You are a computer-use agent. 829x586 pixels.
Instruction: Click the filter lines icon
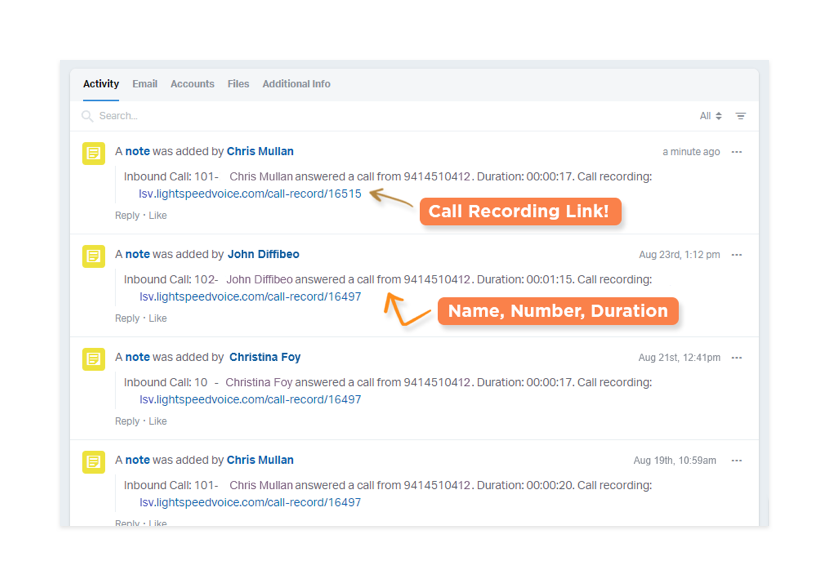coord(741,116)
